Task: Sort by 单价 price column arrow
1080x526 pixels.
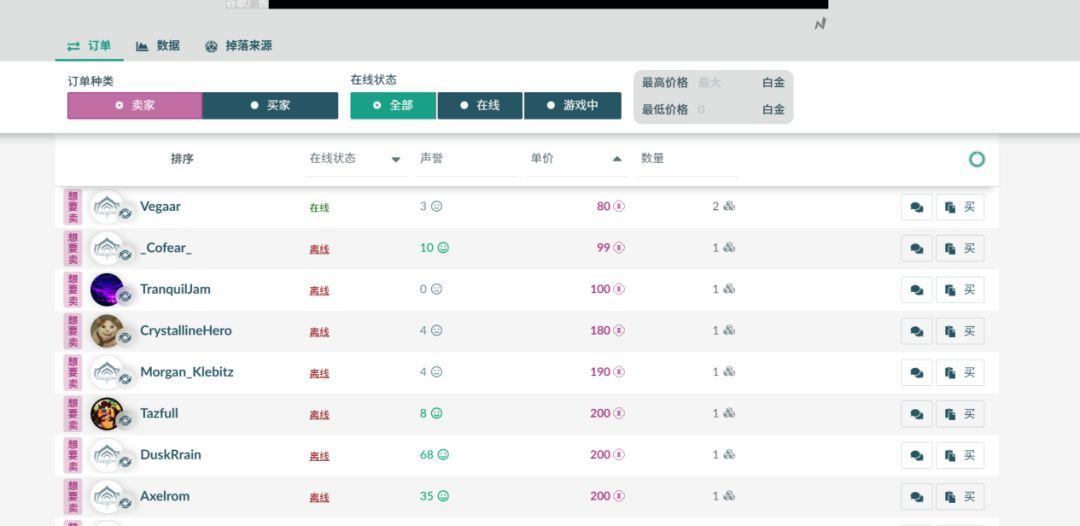Action: [x=617, y=159]
